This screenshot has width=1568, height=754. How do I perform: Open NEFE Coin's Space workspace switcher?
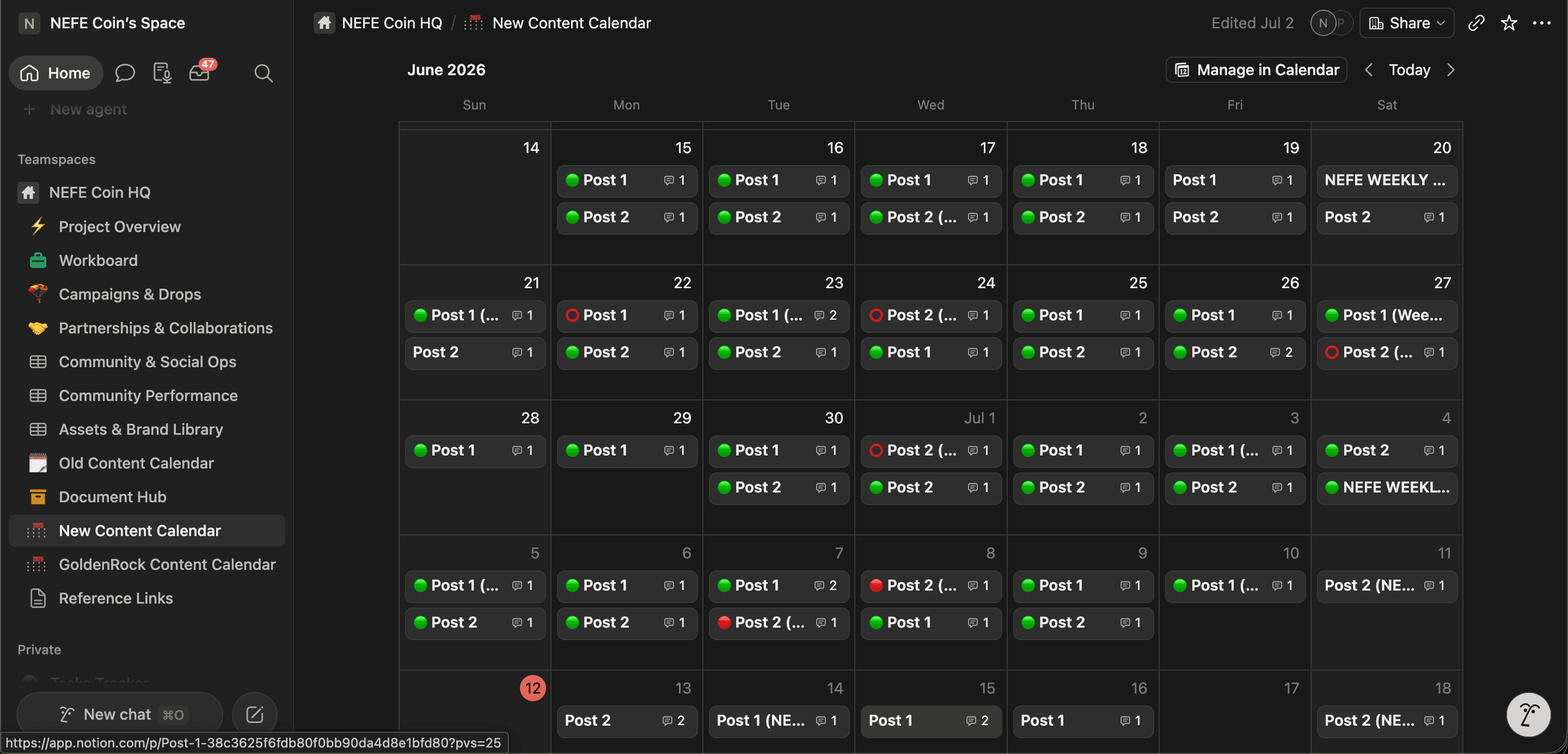[x=102, y=23]
